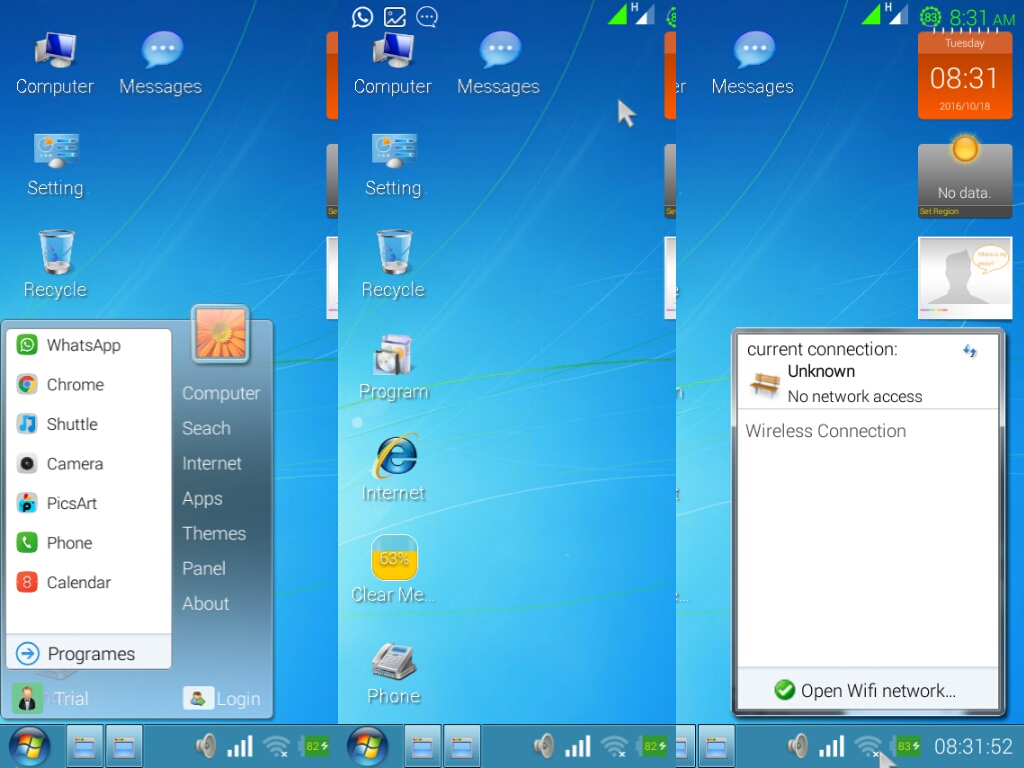The height and width of the screenshot is (768, 1024).
Task: Open the Recycle bin in the middle screen
Action: coord(393,264)
